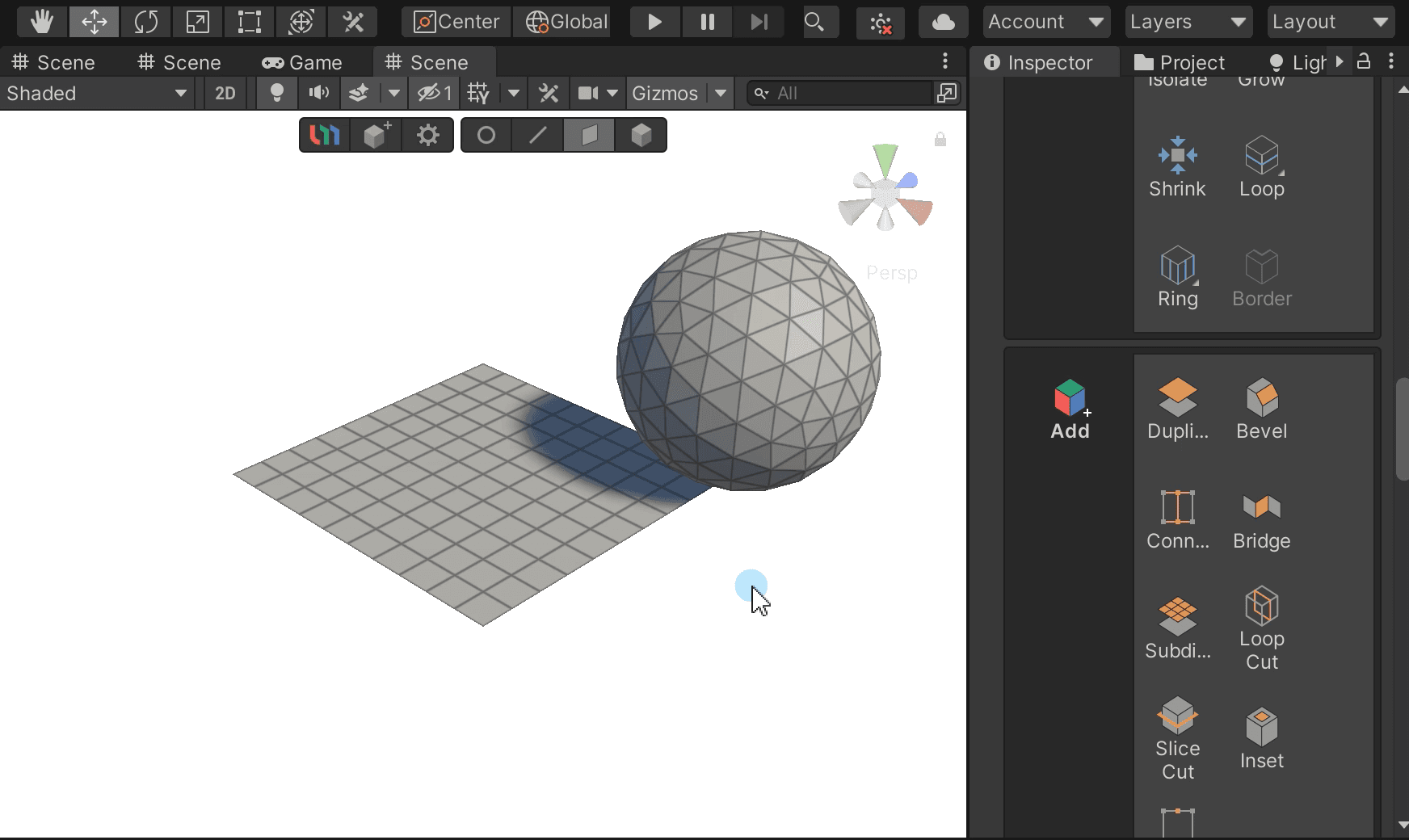
Task: Click the New Shape cube icon
Action: coord(376,135)
